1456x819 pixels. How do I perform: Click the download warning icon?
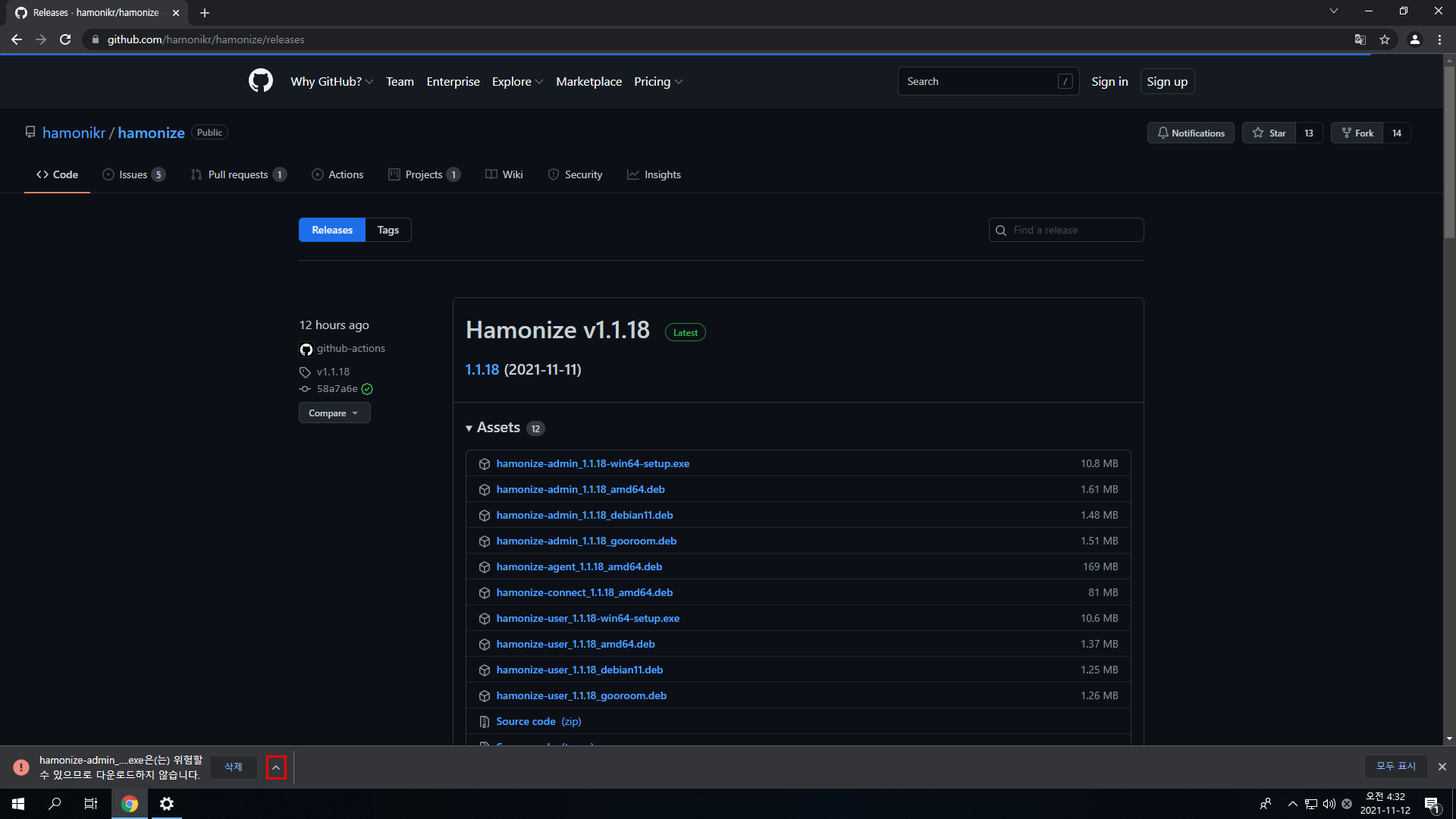click(21, 767)
